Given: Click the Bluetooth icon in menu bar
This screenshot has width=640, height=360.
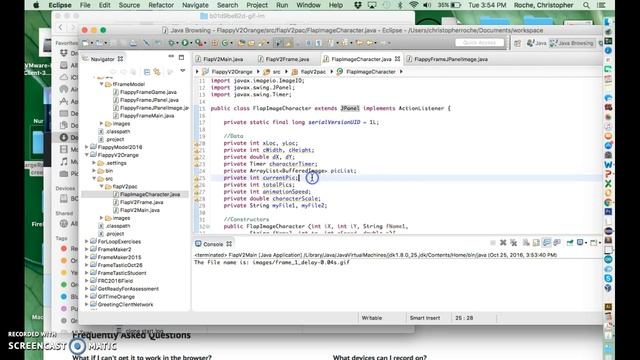Looking at the screenshot, I should click(x=400, y=5).
